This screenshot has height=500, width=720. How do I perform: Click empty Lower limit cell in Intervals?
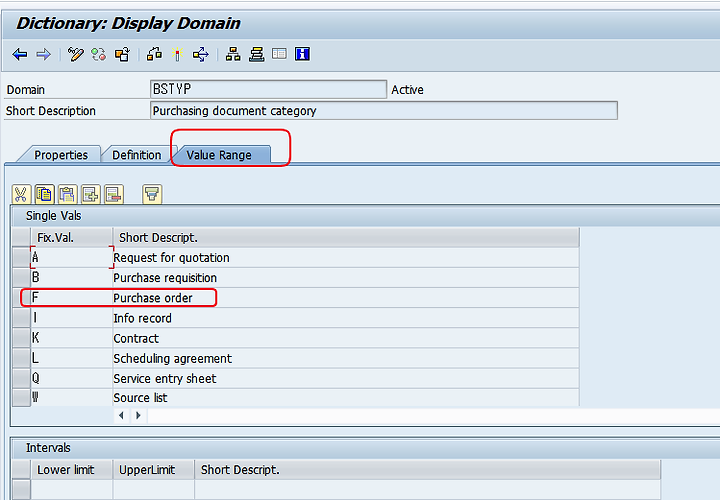pos(72,489)
